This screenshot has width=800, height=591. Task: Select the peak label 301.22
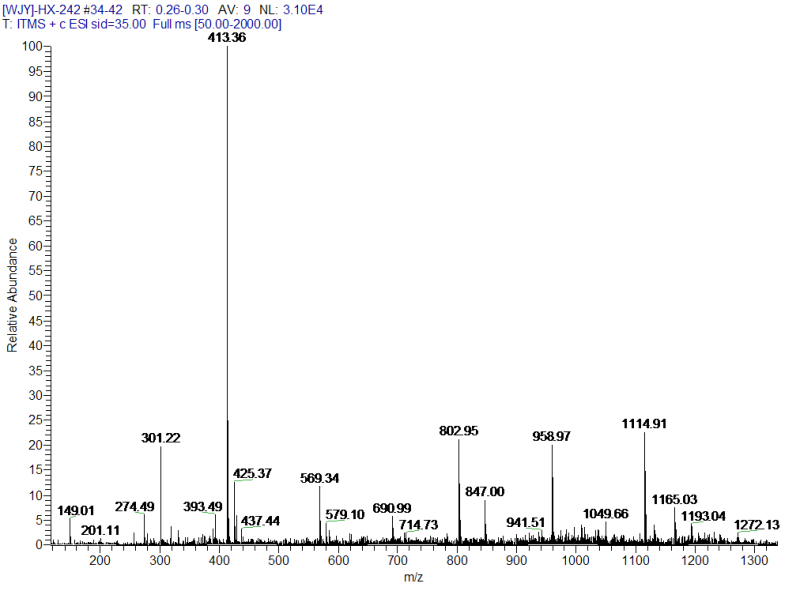coord(161,438)
